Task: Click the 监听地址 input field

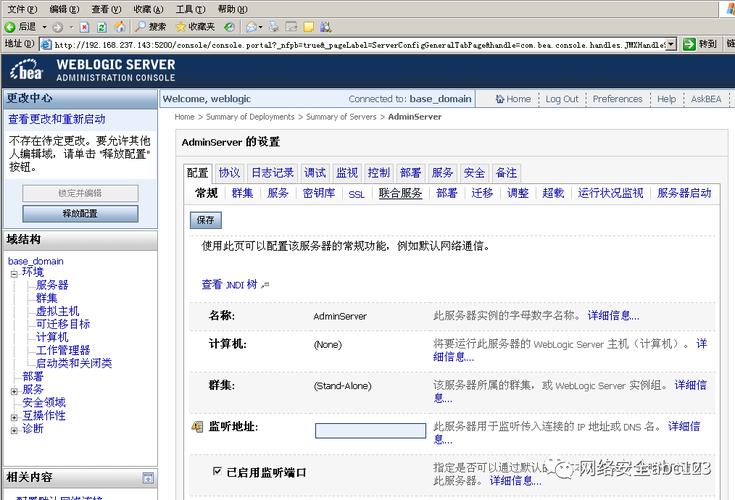Action: 370,431
